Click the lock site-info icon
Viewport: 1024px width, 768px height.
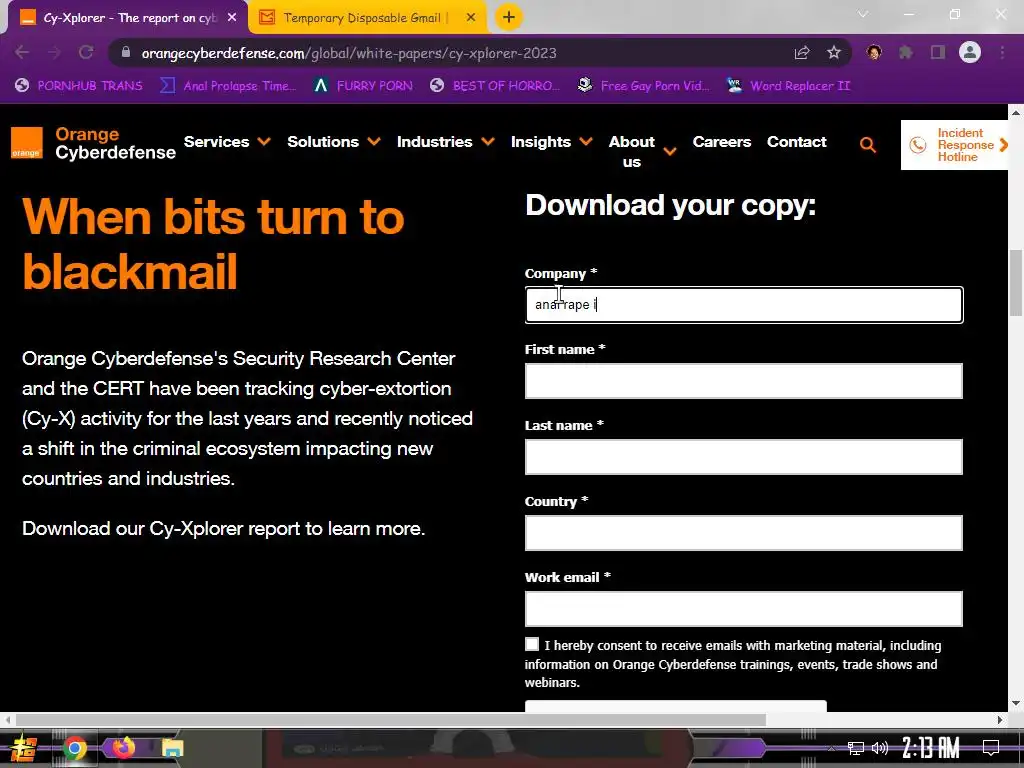pyautogui.click(x=126, y=53)
